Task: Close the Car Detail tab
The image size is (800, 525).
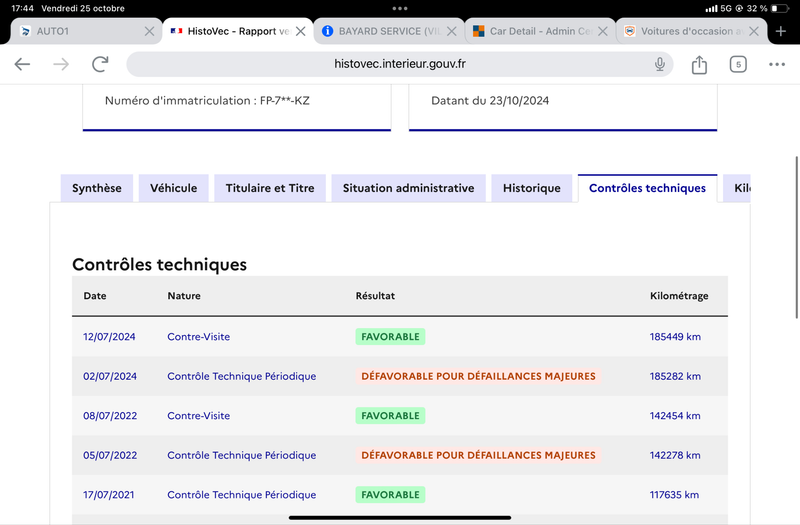Action: pos(603,32)
